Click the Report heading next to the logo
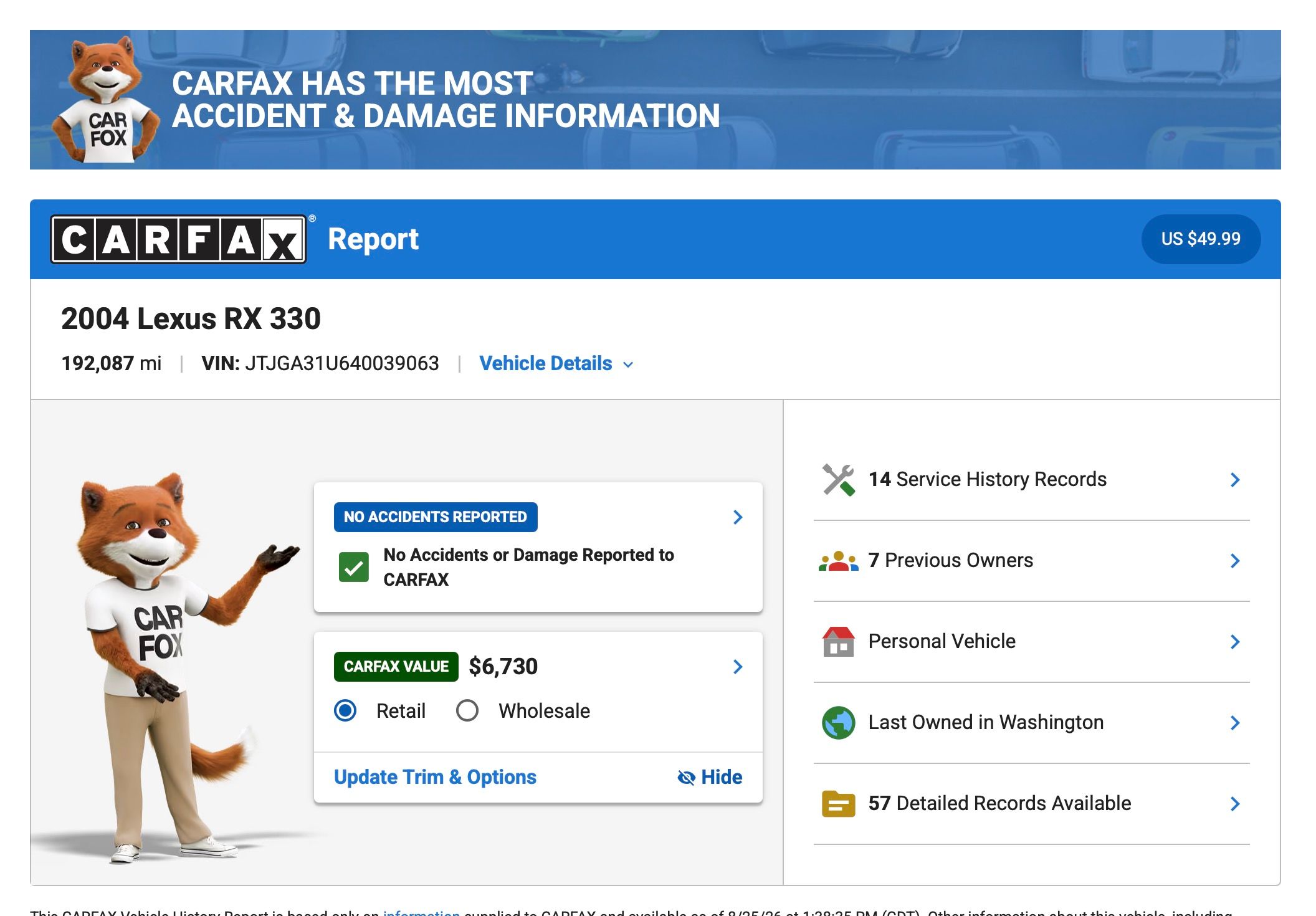1316x916 pixels. click(373, 240)
